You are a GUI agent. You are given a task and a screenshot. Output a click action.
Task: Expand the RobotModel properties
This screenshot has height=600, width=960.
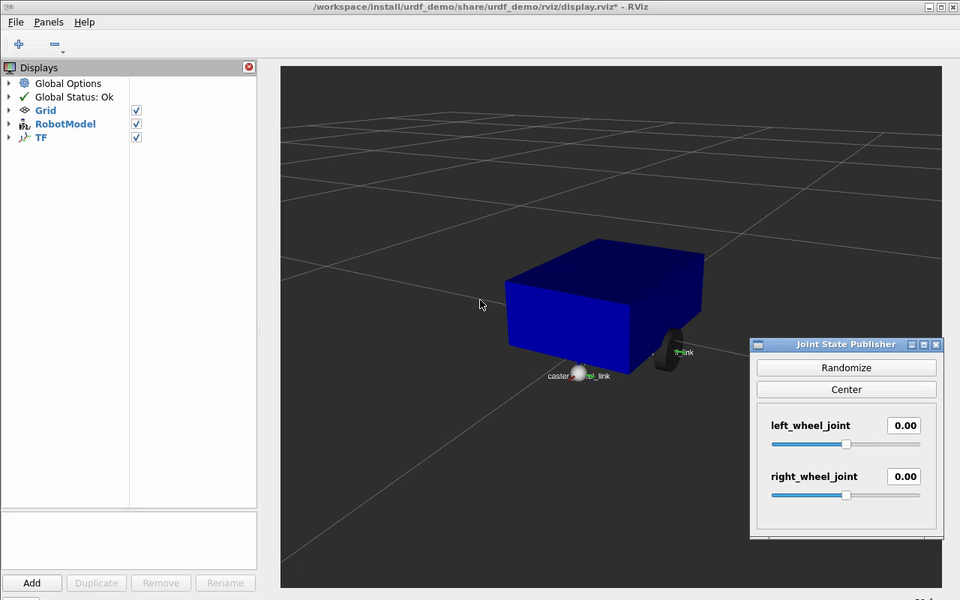[x=9, y=124]
